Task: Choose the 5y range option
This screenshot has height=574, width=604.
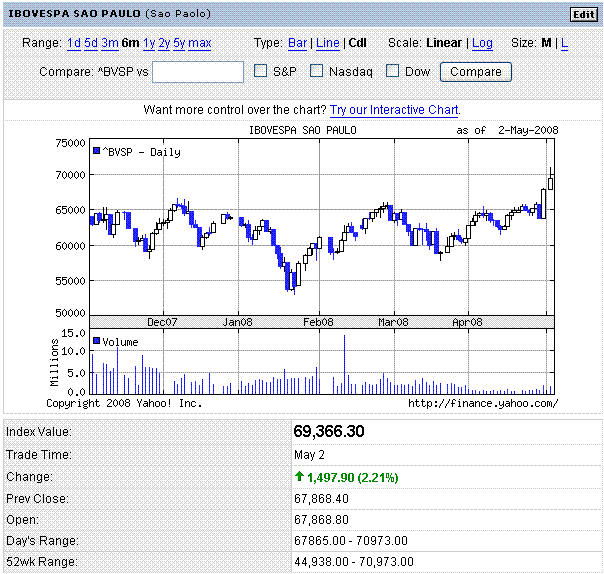Action: 179,43
